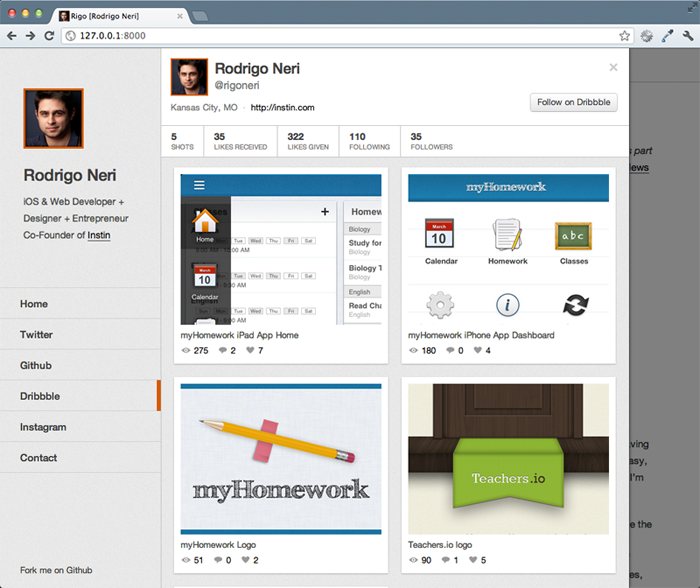Open the myHomework iPhone dashboard shot thumbnail
Image resolution: width=700 pixels, height=588 pixels.
508,249
